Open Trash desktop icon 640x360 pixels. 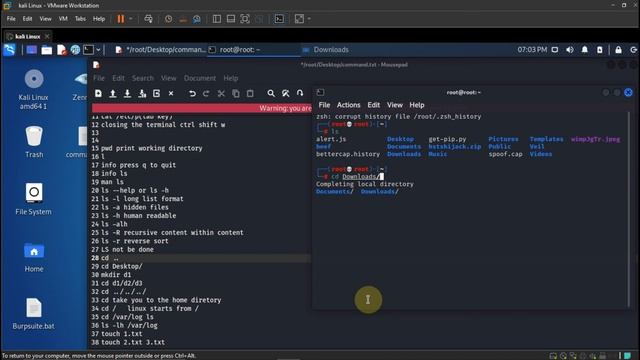pos(34,142)
